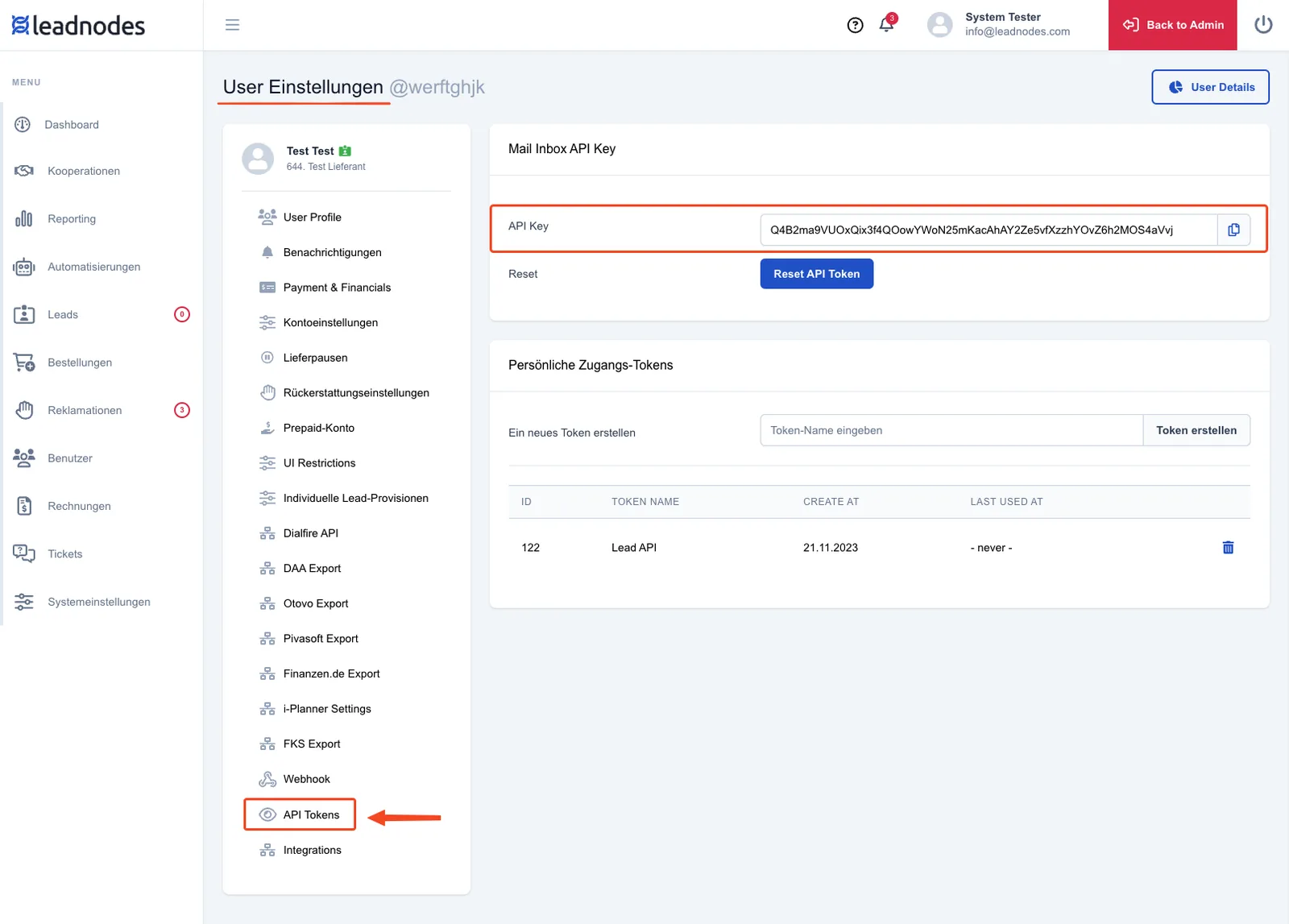
Task: Click the Test Test profile avatar
Action: coord(258,159)
